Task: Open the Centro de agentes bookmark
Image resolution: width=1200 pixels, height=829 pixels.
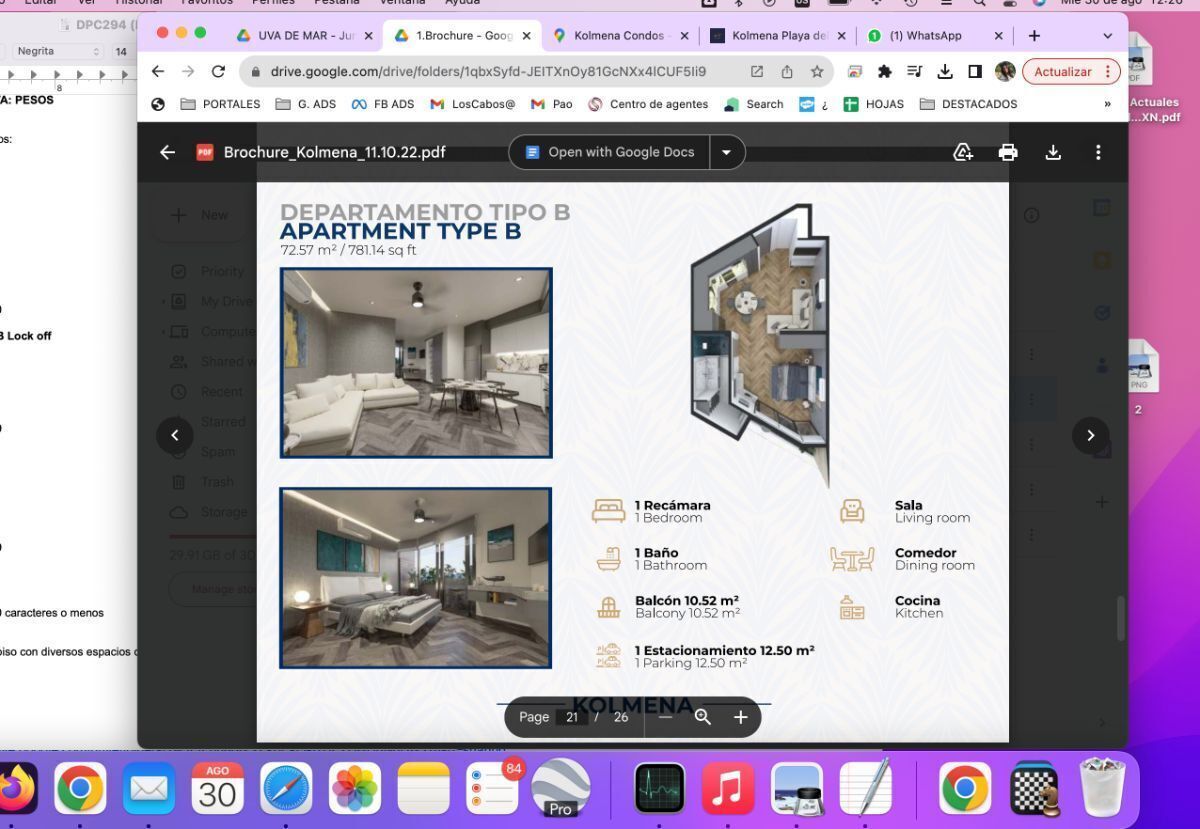Action: [x=648, y=104]
